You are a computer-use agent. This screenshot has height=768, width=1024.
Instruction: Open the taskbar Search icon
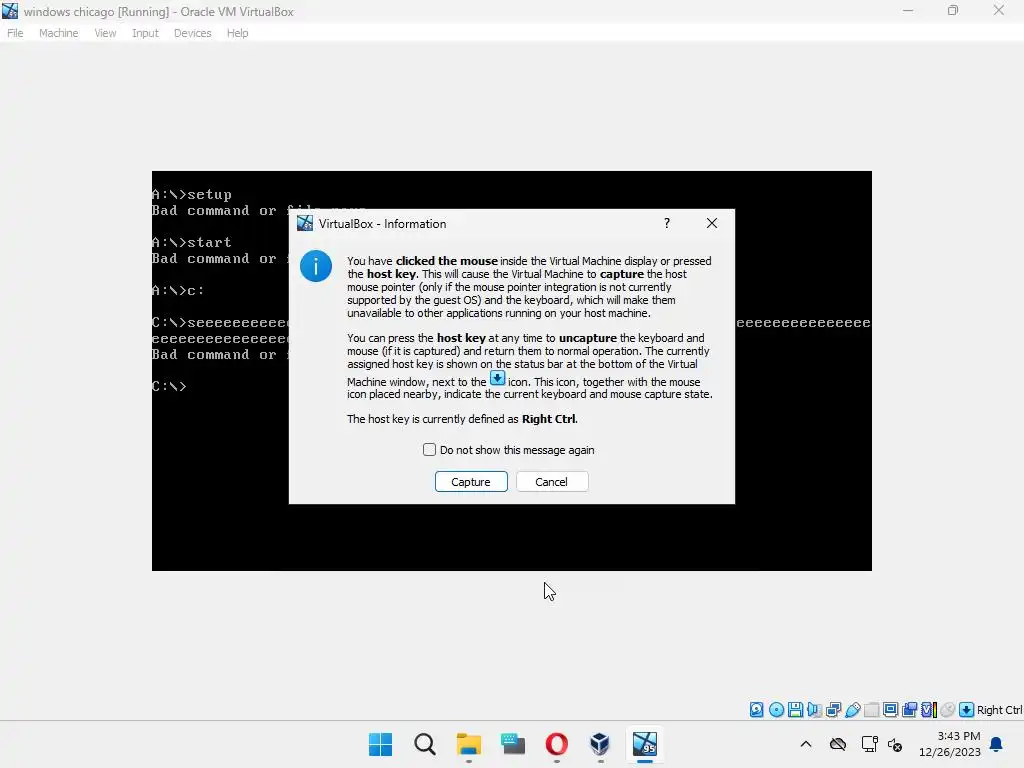[x=424, y=744]
